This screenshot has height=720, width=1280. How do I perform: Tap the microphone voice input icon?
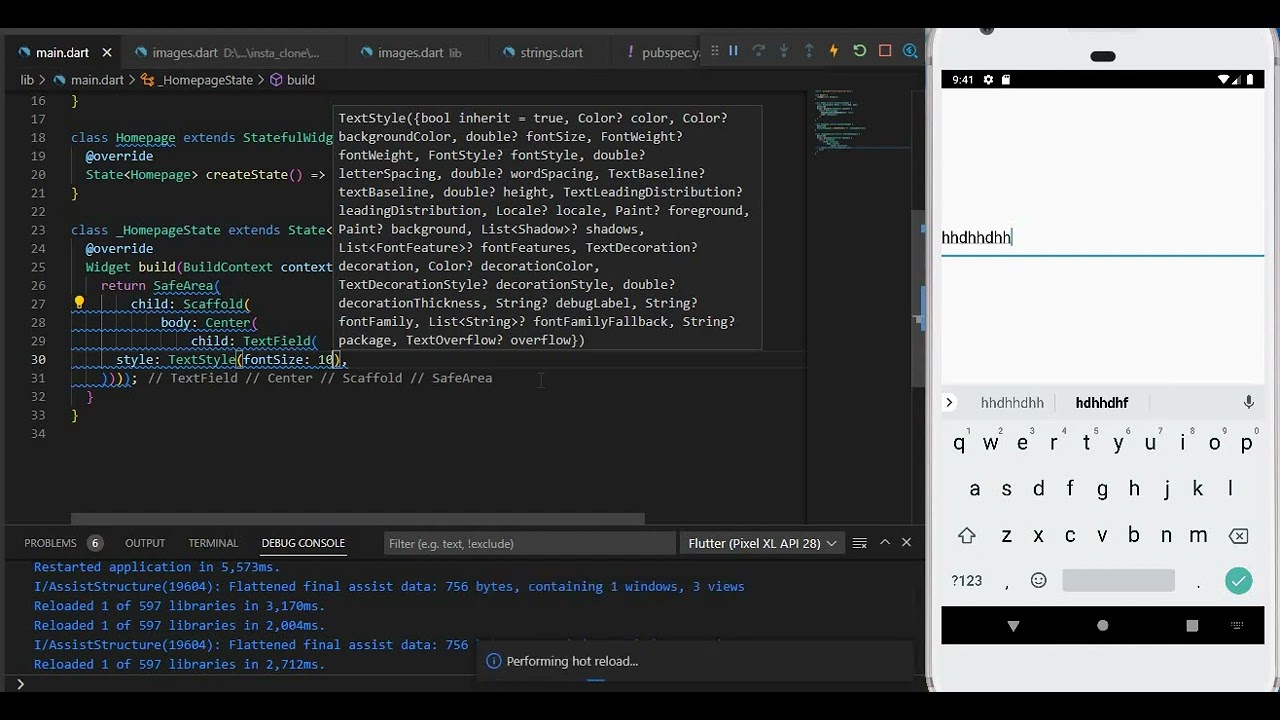point(1248,402)
